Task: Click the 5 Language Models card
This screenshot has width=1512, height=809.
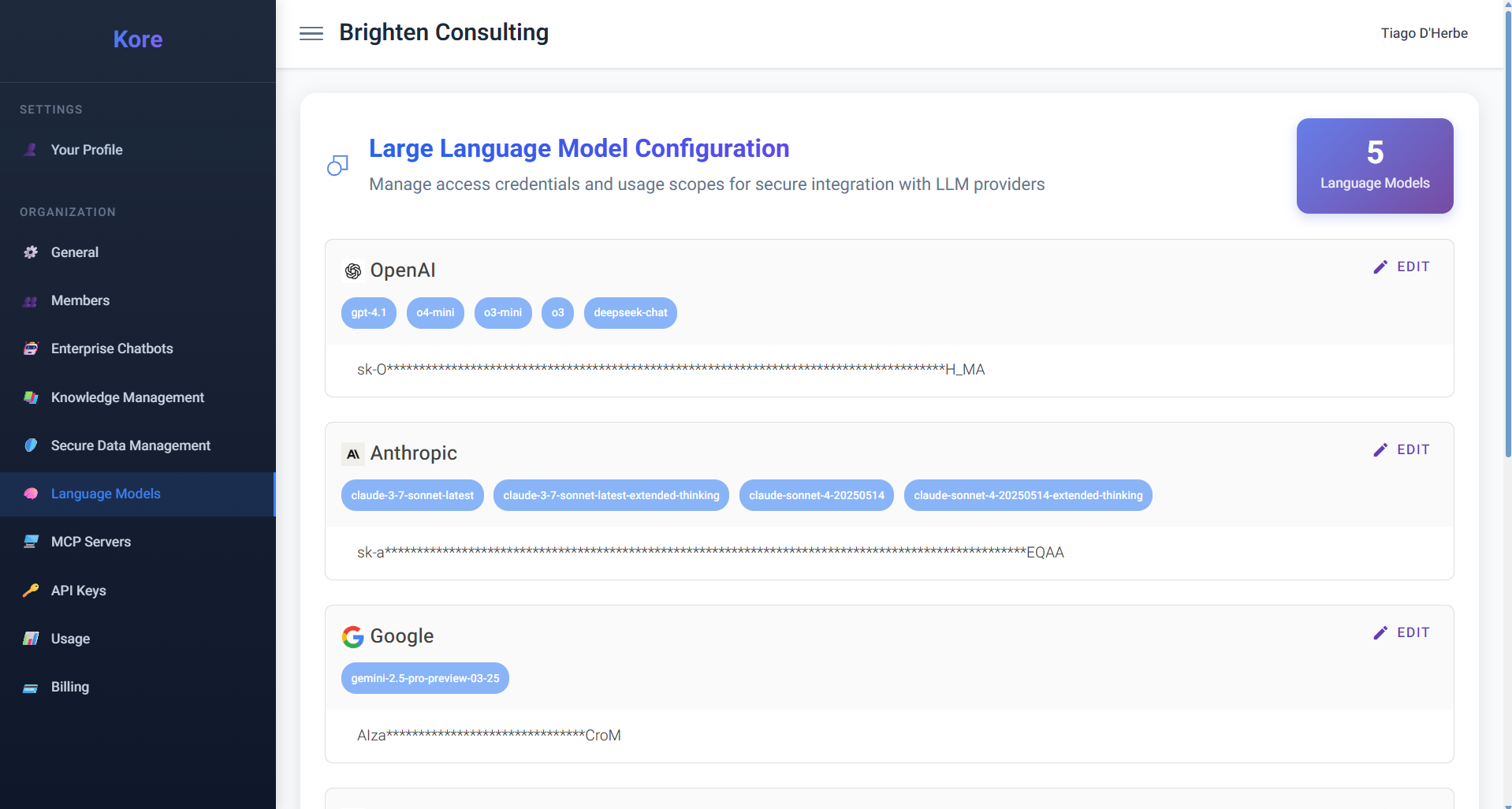Action: click(1375, 166)
